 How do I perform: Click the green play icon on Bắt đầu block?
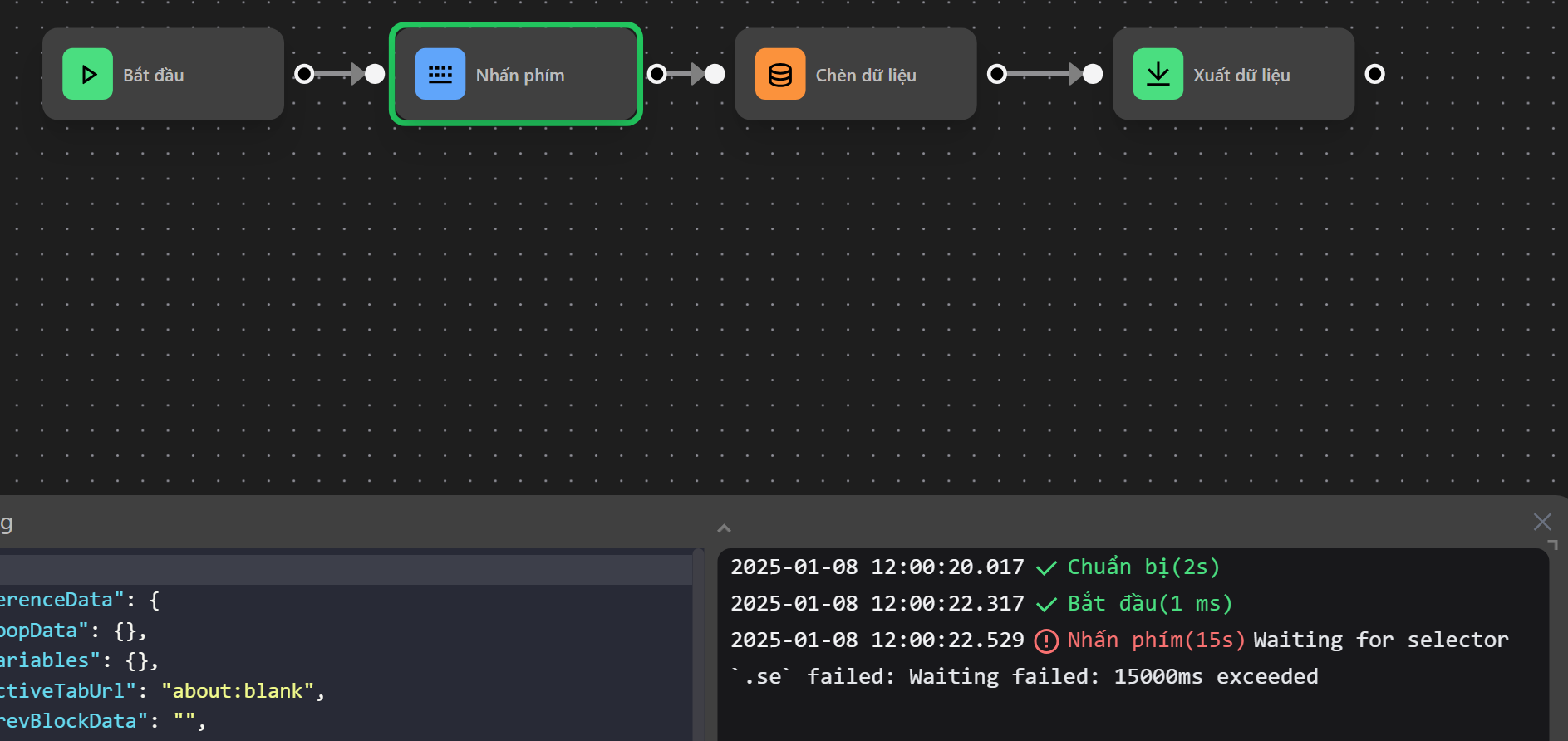coord(88,74)
